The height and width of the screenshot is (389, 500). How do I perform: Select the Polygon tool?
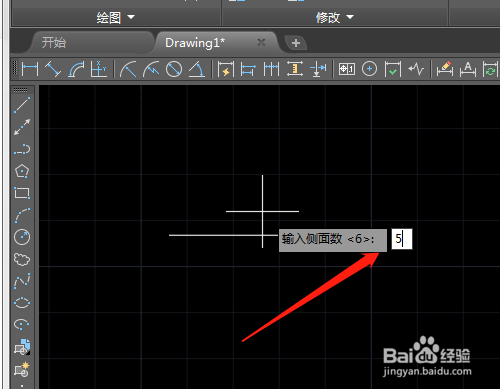[x=22, y=171]
